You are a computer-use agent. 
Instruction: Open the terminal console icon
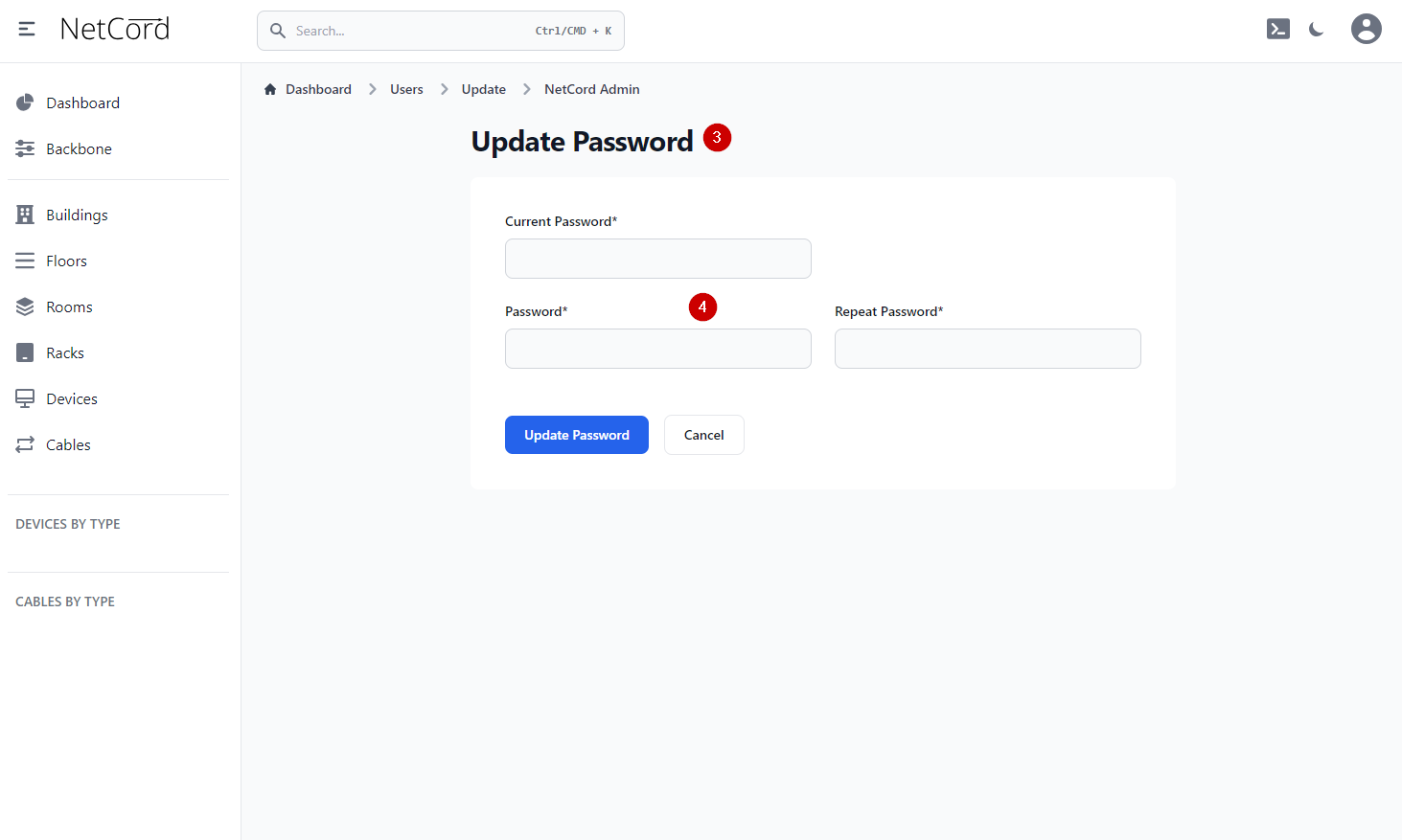click(x=1277, y=29)
